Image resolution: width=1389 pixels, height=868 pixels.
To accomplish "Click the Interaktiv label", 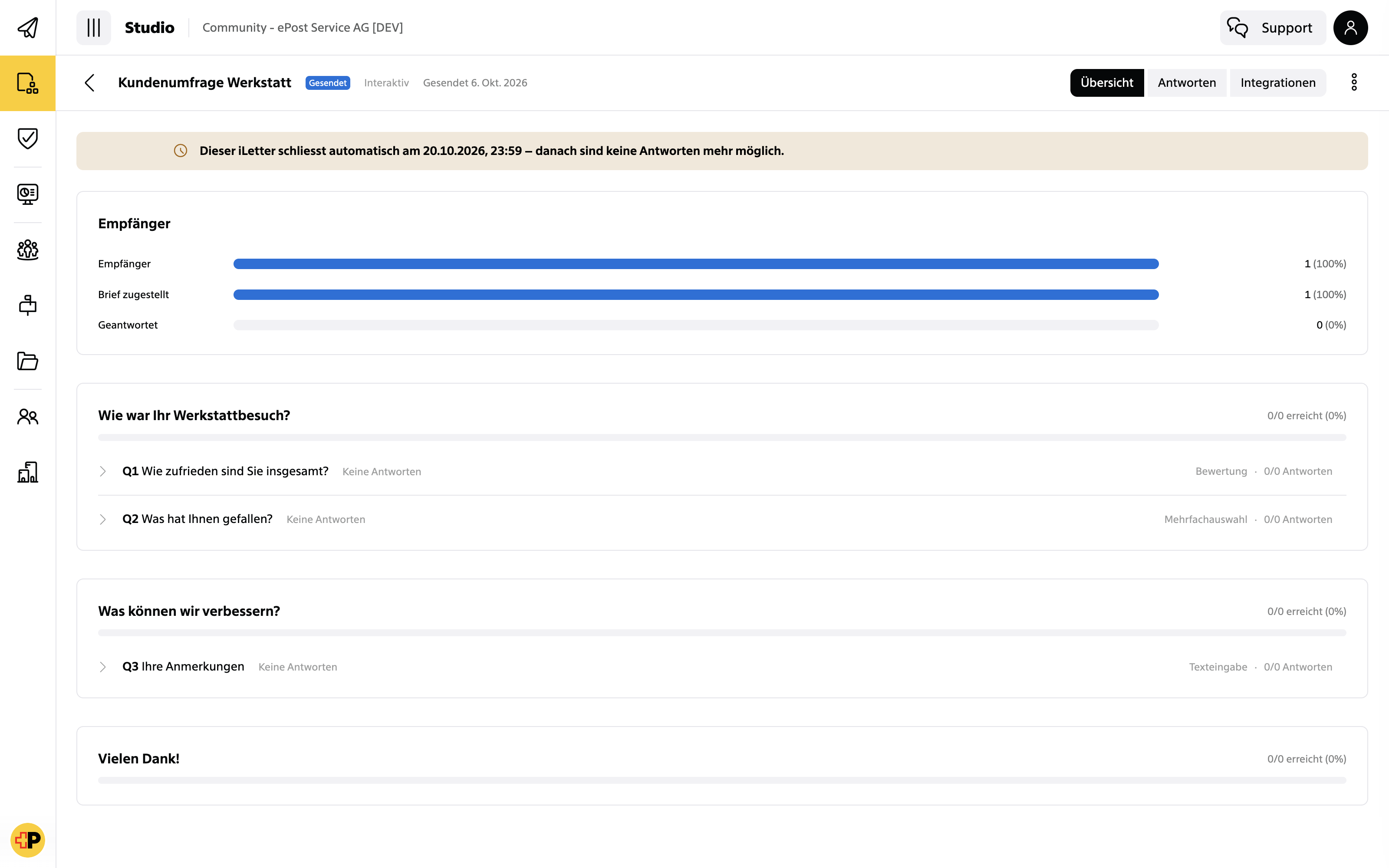I will 386,82.
